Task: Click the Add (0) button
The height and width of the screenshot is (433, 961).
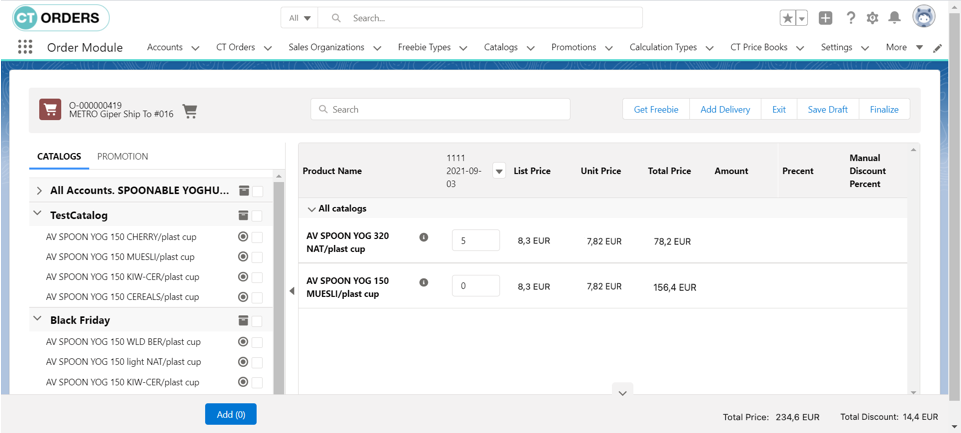Action: click(x=230, y=414)
